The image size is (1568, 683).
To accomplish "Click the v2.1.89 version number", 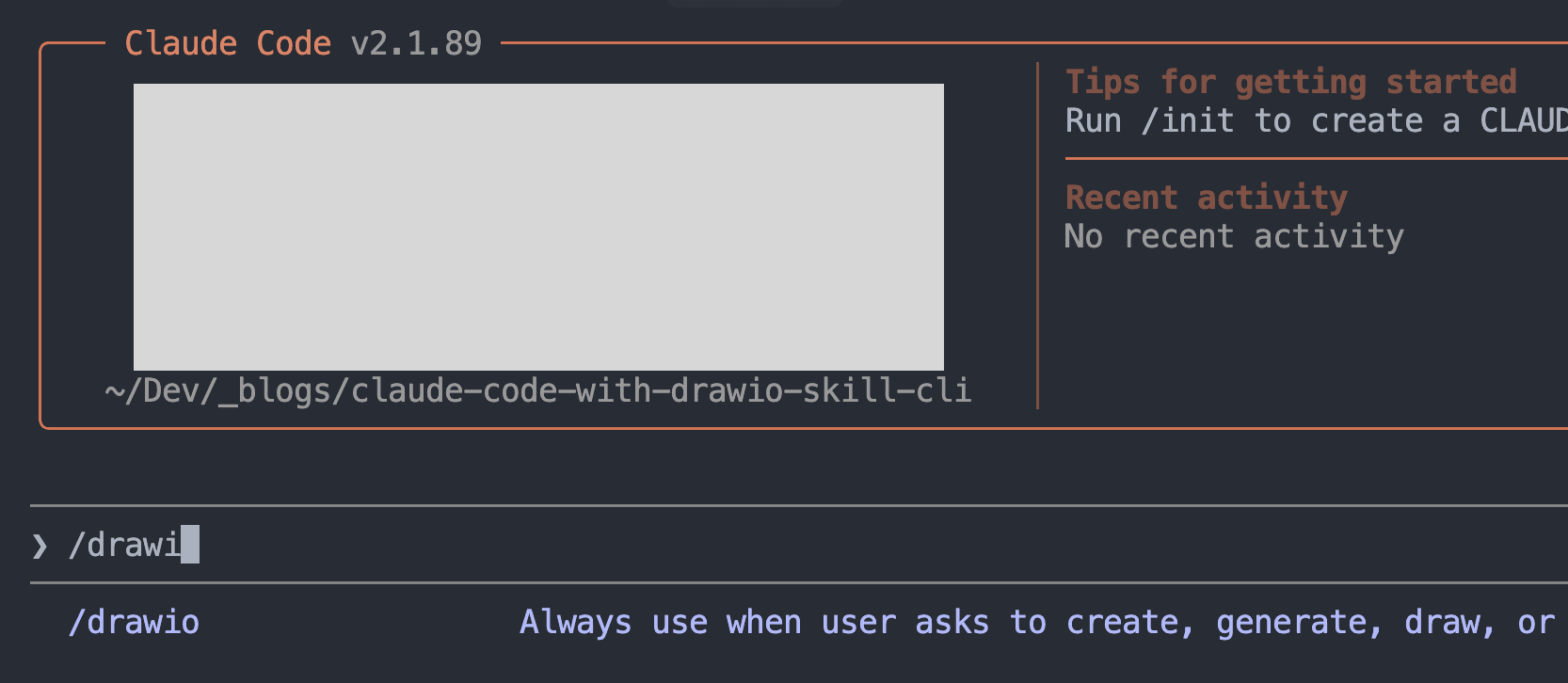I will 416,43.
